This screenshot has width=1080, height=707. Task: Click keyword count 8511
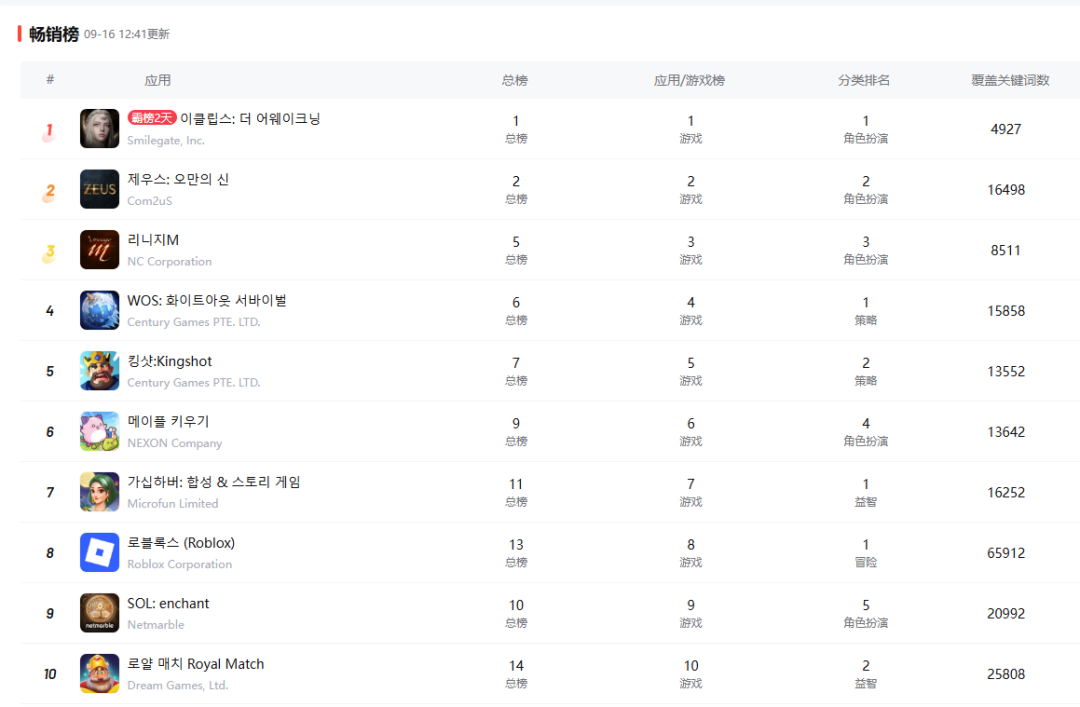[1006, 251]
